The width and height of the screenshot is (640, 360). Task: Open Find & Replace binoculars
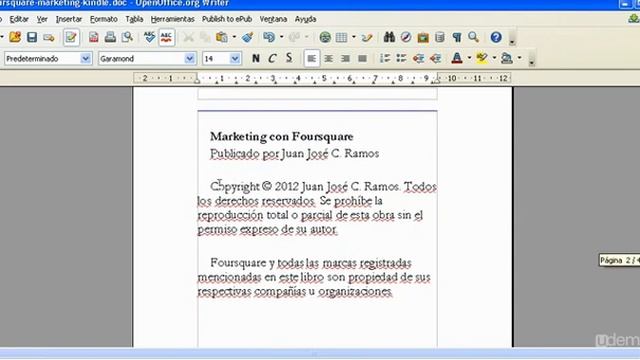[389, 37]
